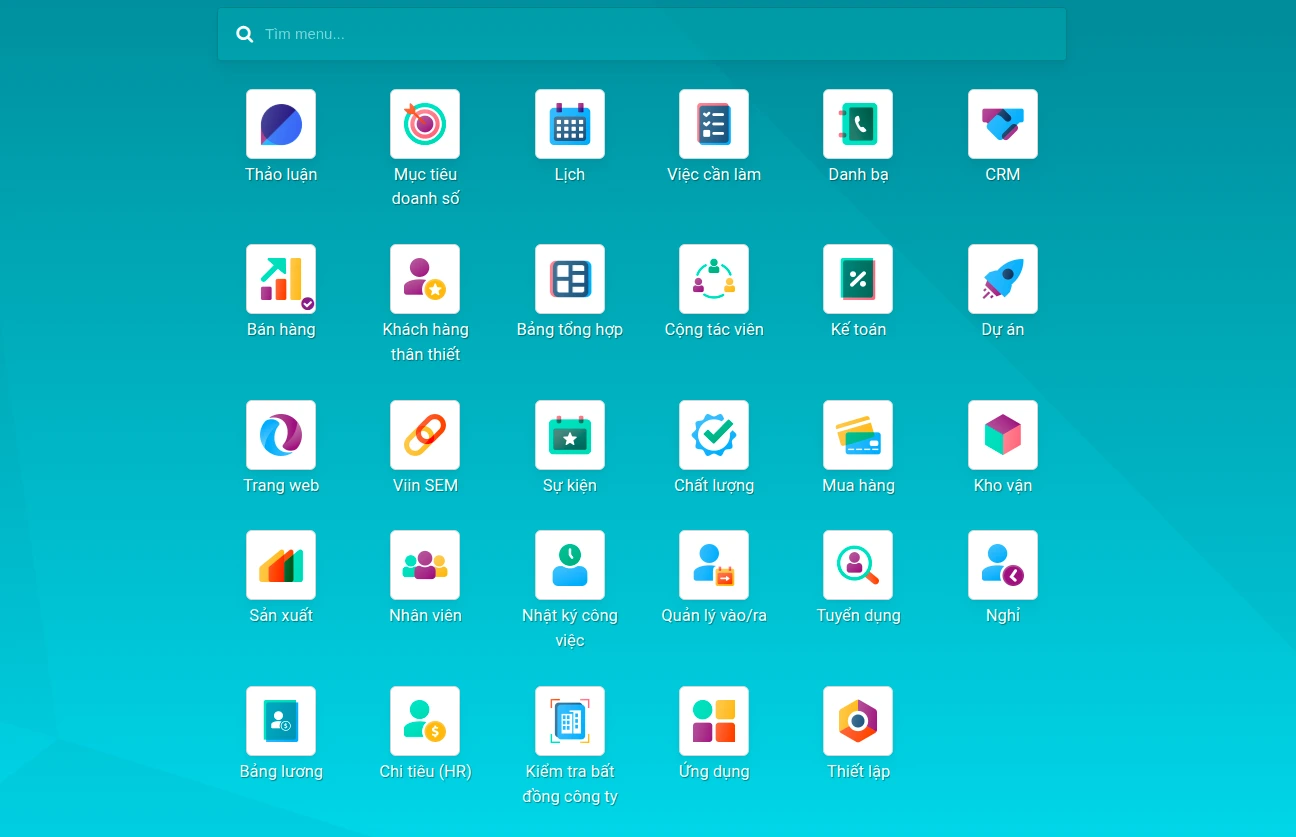Screen dimensions: 1296x837
Task: Launch Mục tiêu doanh số target icon
Action: [425, 125]
